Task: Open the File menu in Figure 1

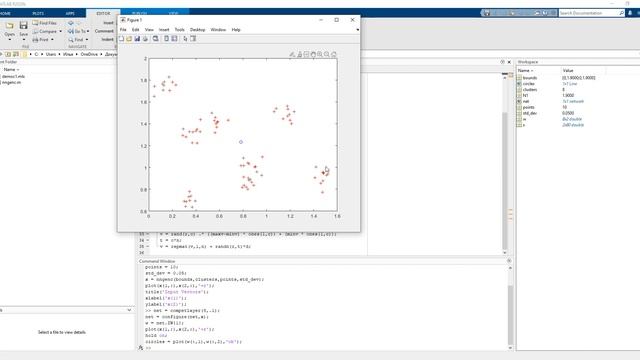Action: [123, 30]
